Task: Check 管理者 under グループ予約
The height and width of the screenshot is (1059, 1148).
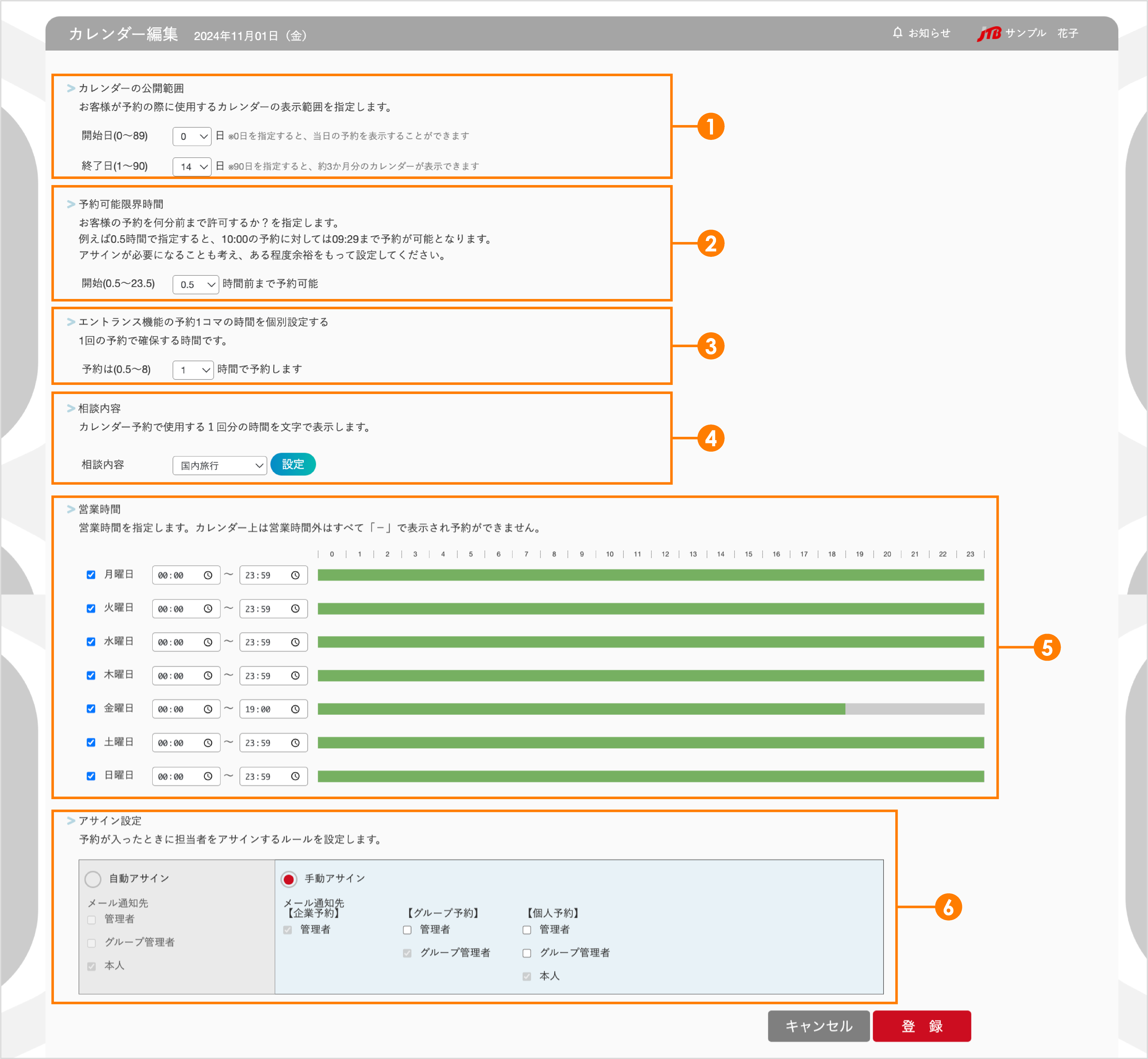Action: 407,930
